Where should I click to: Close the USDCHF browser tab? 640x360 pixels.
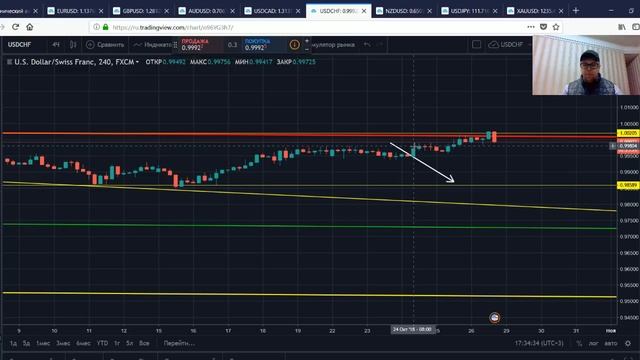(x=364, y=11)
